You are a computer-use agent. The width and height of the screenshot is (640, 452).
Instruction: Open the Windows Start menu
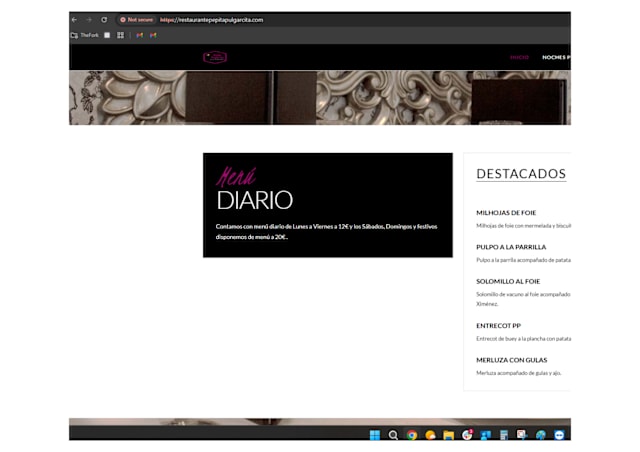[375, 435]
